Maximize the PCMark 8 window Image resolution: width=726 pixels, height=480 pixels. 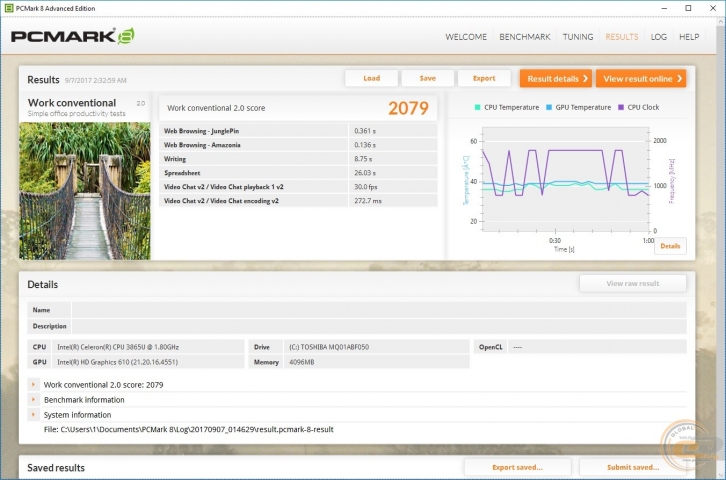pos(688,8)
